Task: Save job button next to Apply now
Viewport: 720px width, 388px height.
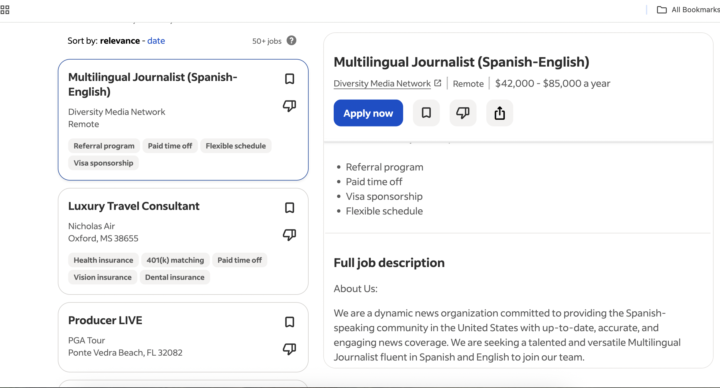Action: tap(426, 113)
